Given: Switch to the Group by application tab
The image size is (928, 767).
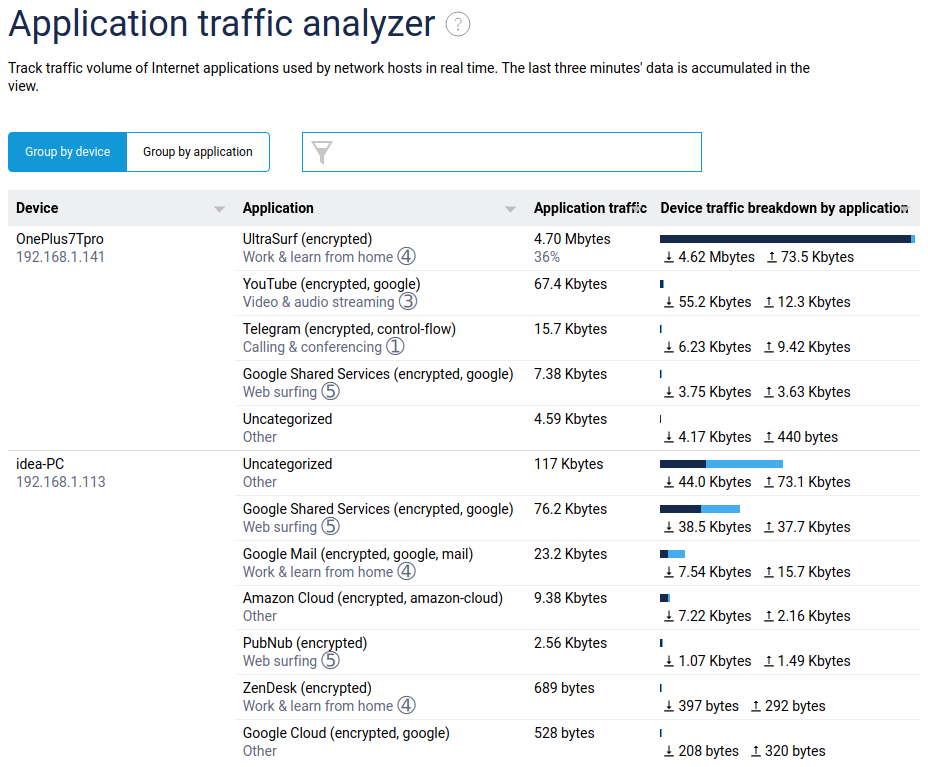Looking at the screenshot, I should point(197,152).
